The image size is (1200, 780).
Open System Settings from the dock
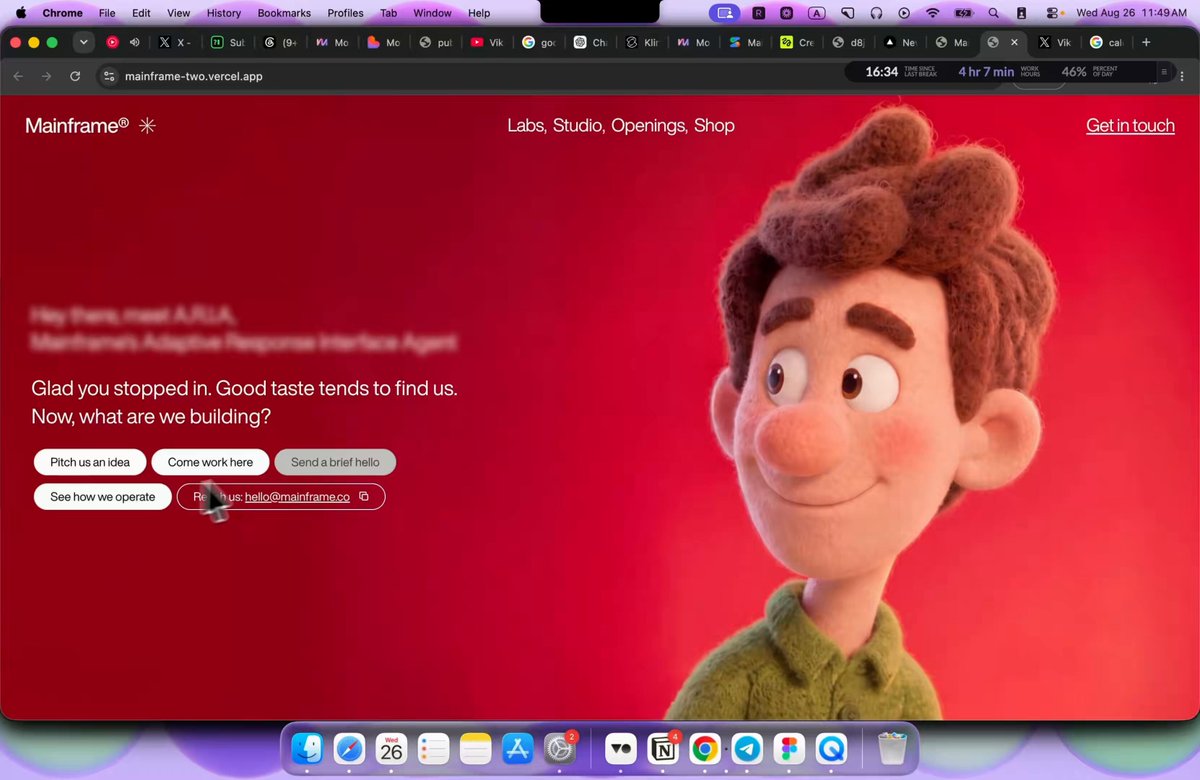[x=559, y=748]
